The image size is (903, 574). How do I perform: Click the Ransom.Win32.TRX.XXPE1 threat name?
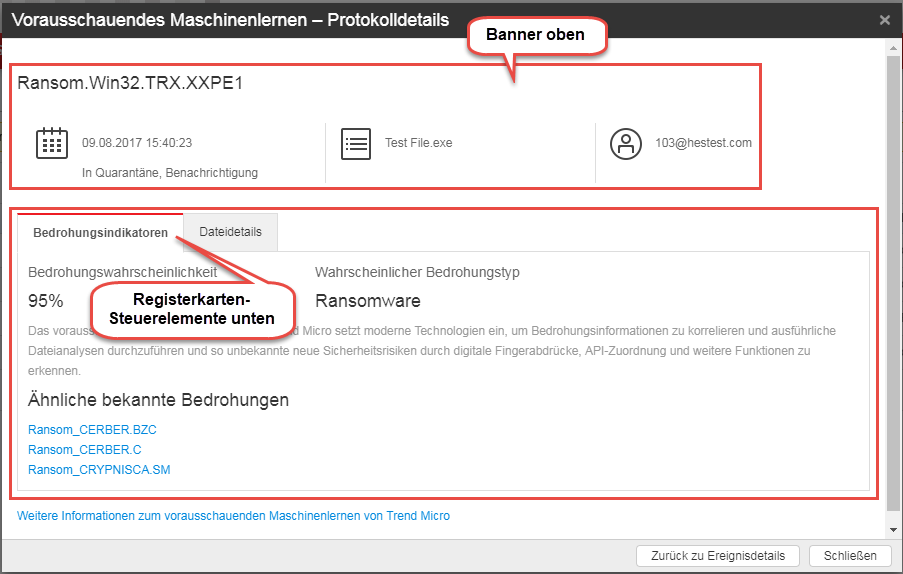click(x=130, y=83)
